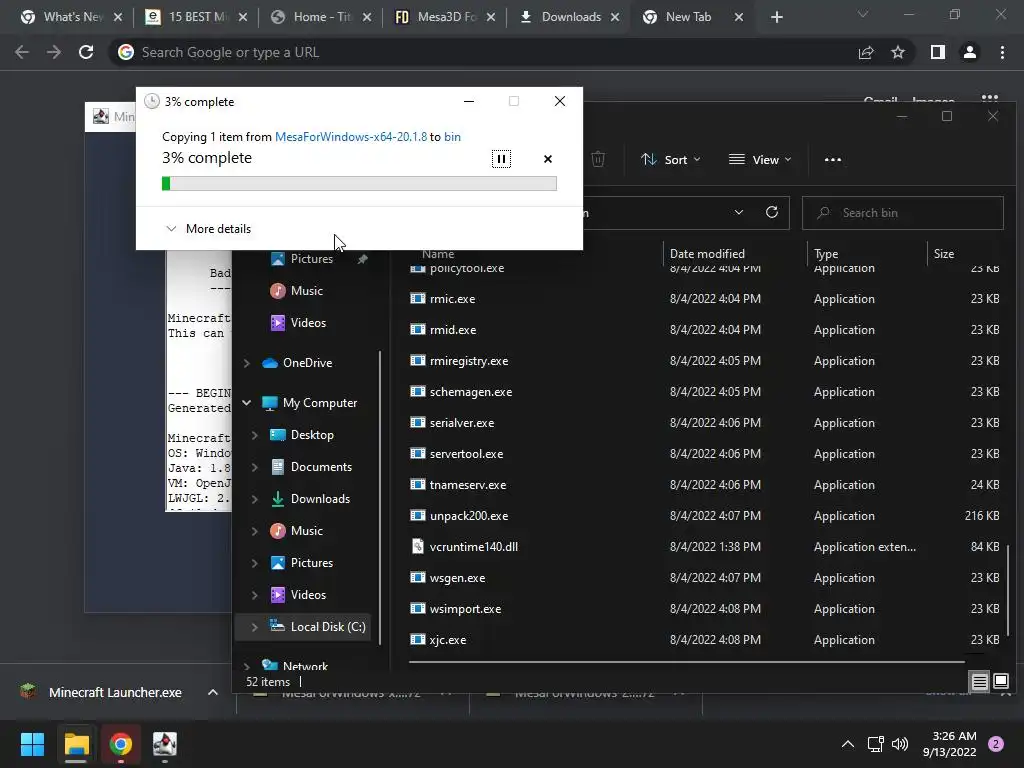1024x768 pixels.
Task: Focus the Search bin field
Action: [x=903, y=213]
